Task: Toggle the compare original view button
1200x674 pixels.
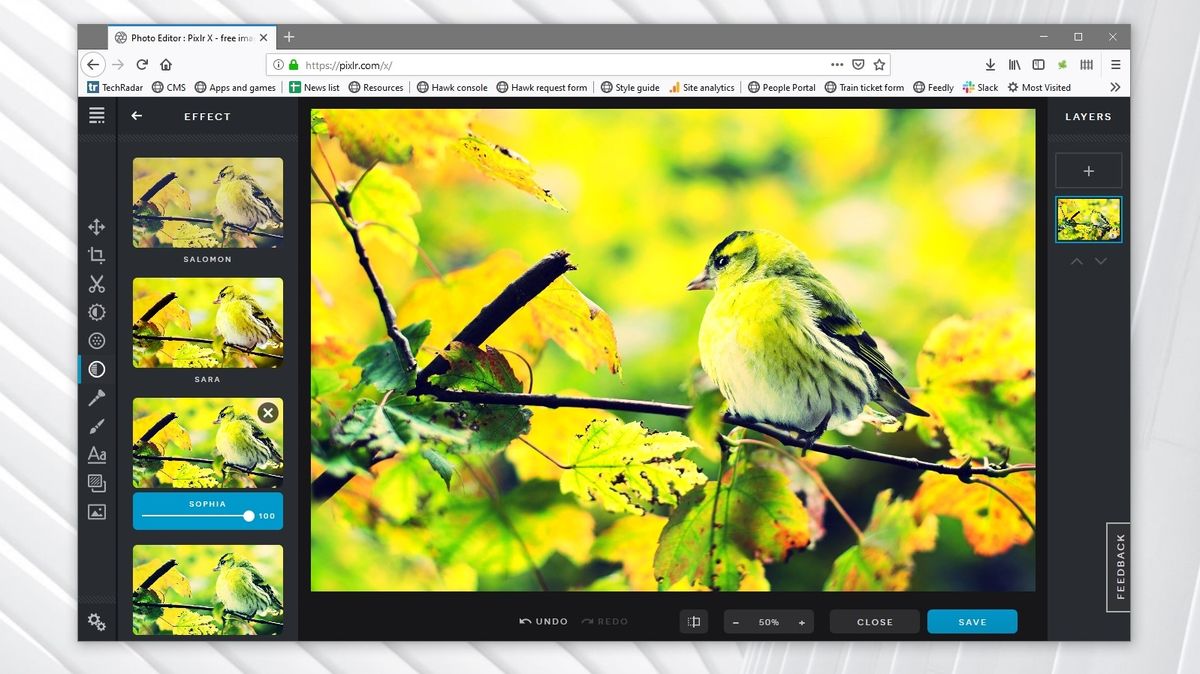Action: click(694, 622)
